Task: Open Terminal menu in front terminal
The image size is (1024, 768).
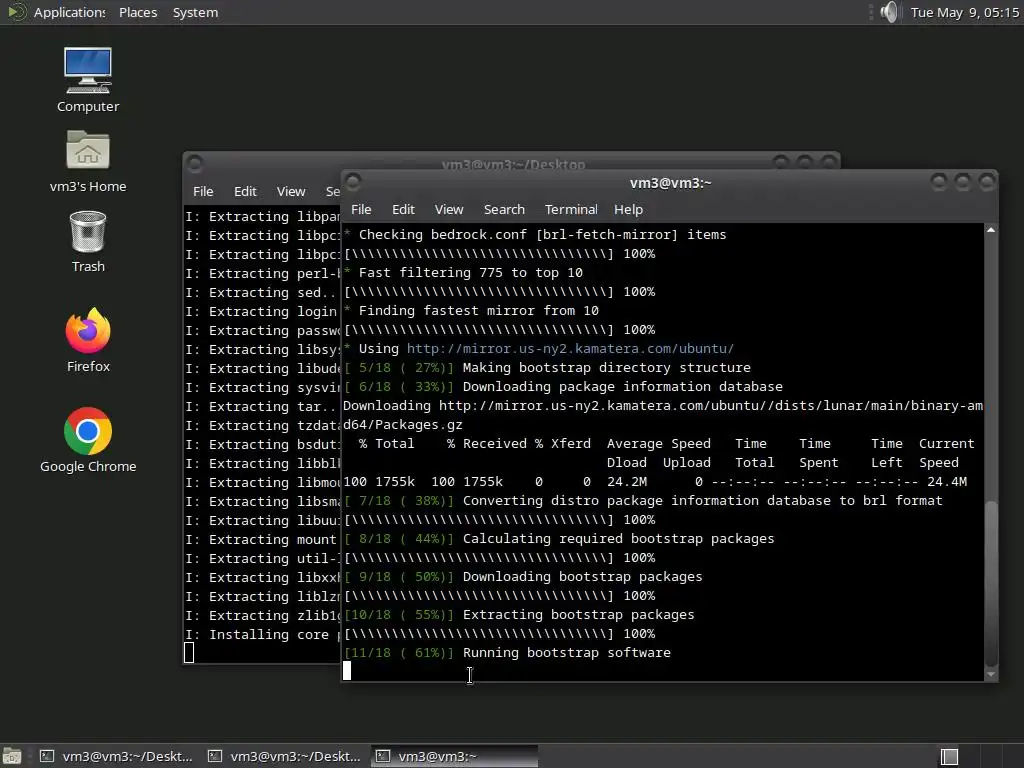Action: click(571, 210)
